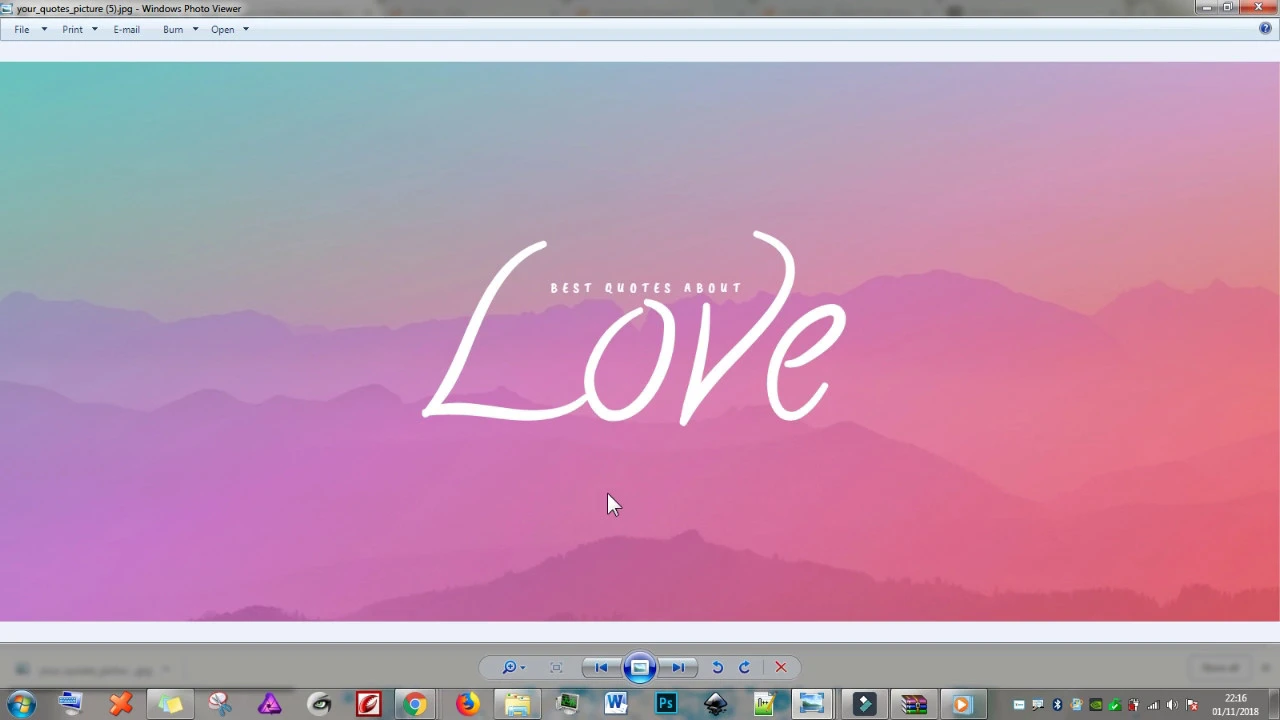
Task: Expand the Burn dropdown arrow
Action: tap(195, 29)
